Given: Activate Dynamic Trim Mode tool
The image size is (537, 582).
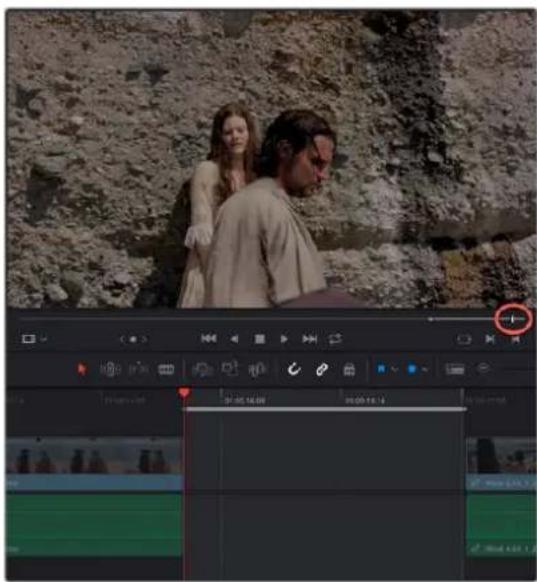Looking at the screenshot, I should (138, 369).
